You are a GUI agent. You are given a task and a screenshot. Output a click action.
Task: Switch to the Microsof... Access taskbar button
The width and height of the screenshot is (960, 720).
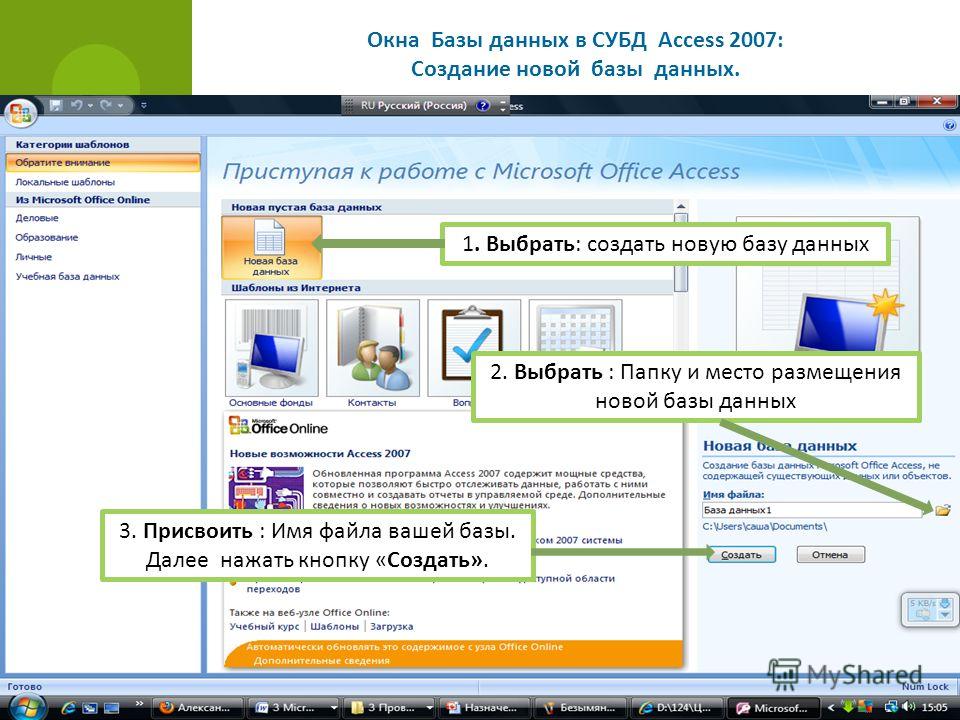772,708
